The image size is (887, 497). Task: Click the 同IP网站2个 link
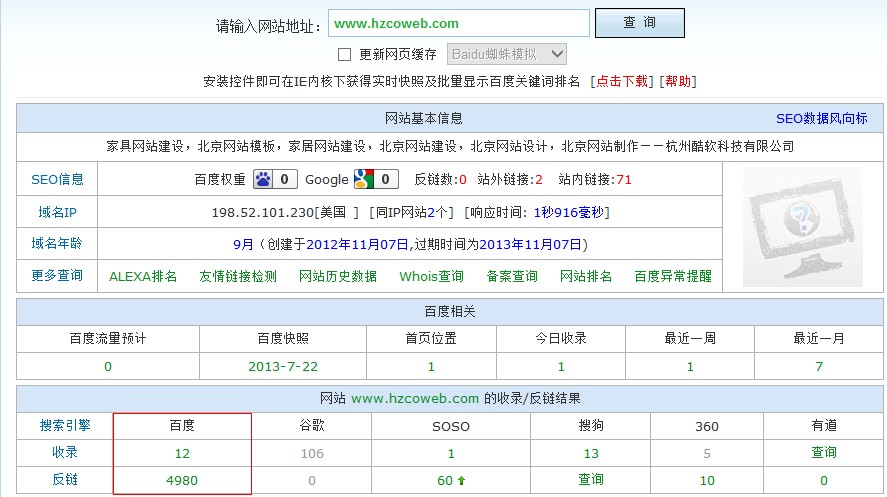(x=411, y=213)
